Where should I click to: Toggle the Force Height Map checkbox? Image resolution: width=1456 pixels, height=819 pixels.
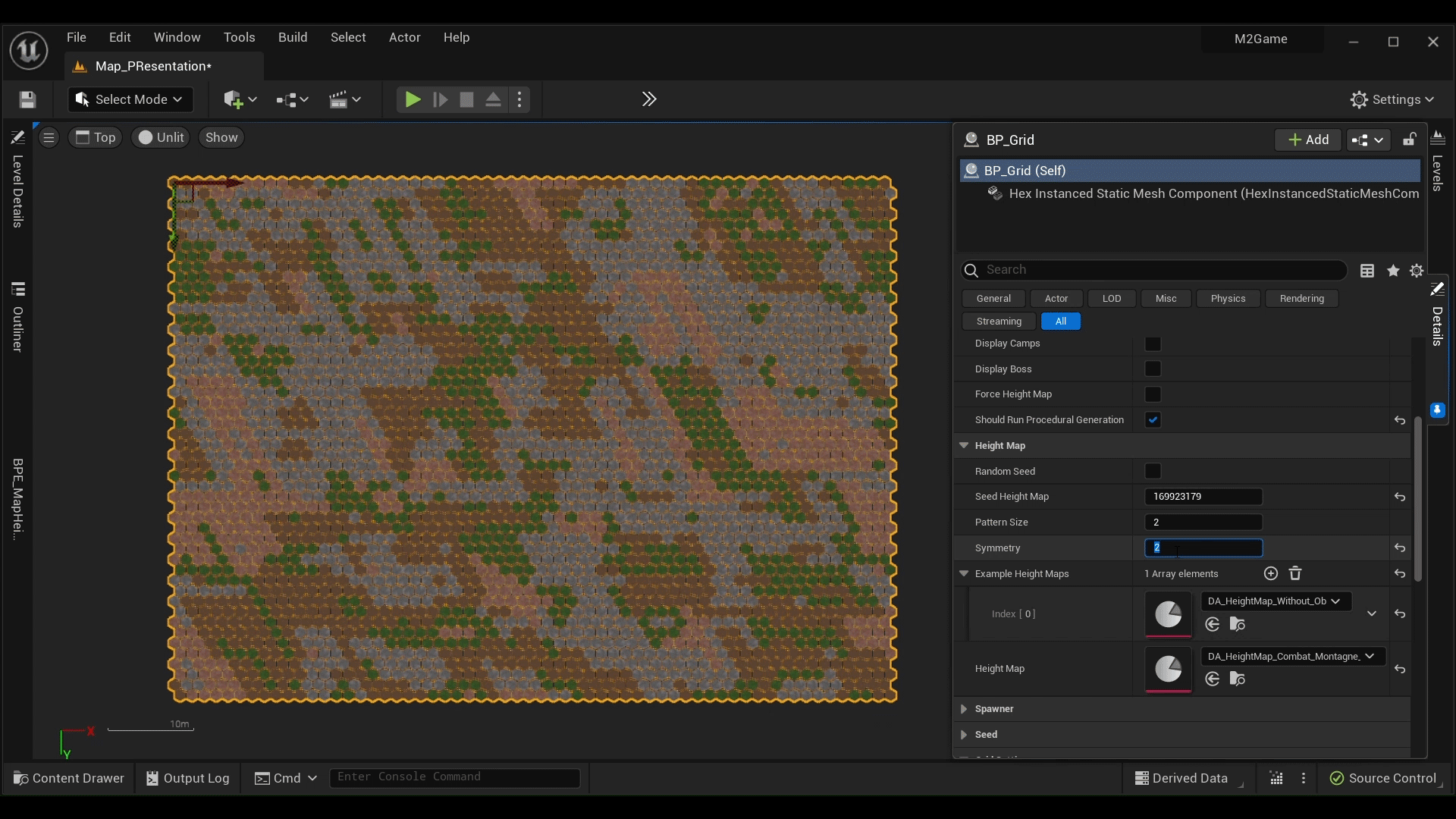tap(1153, 394)
